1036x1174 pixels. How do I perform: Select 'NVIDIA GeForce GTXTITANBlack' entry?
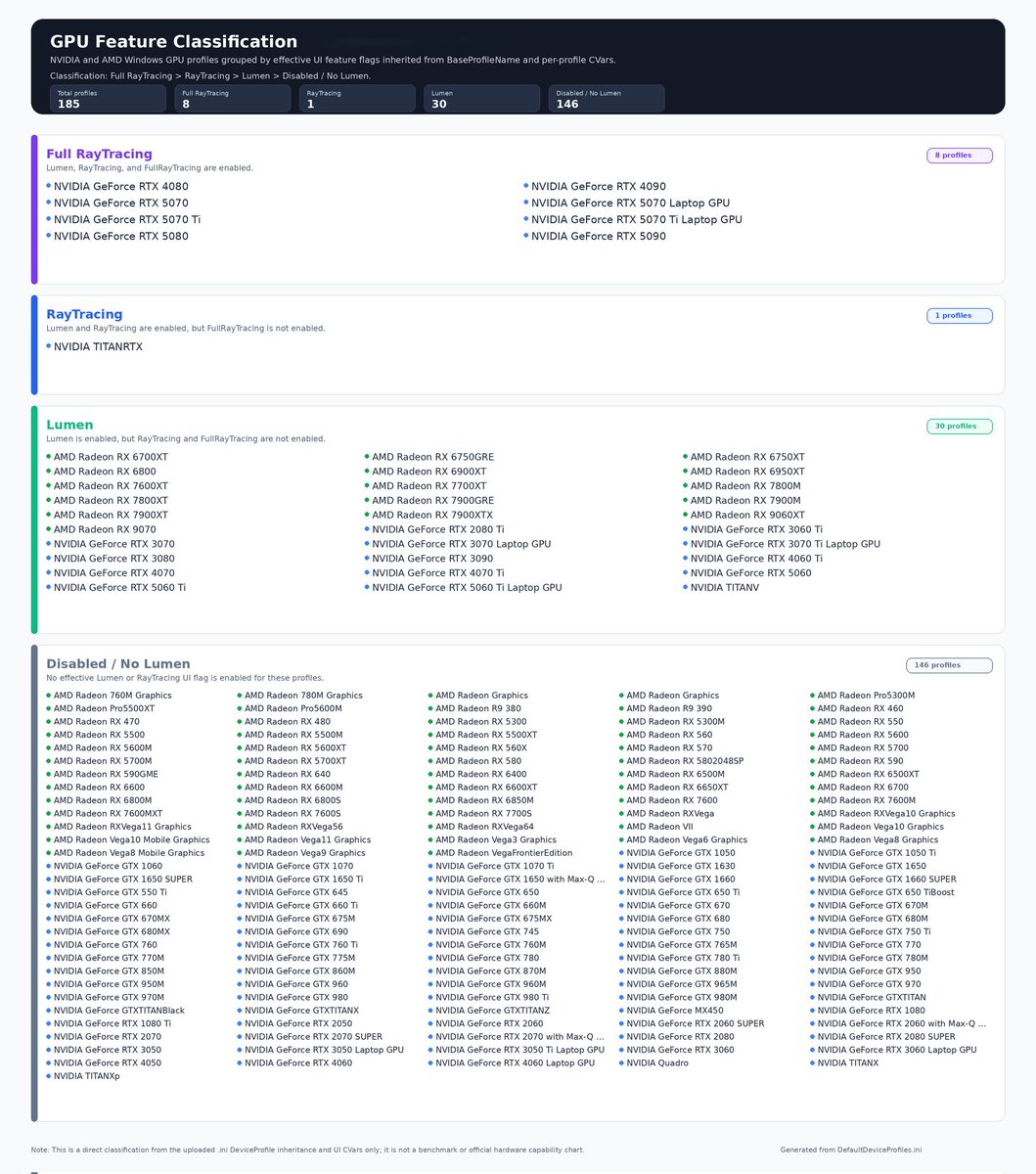tap(115, 1011)
